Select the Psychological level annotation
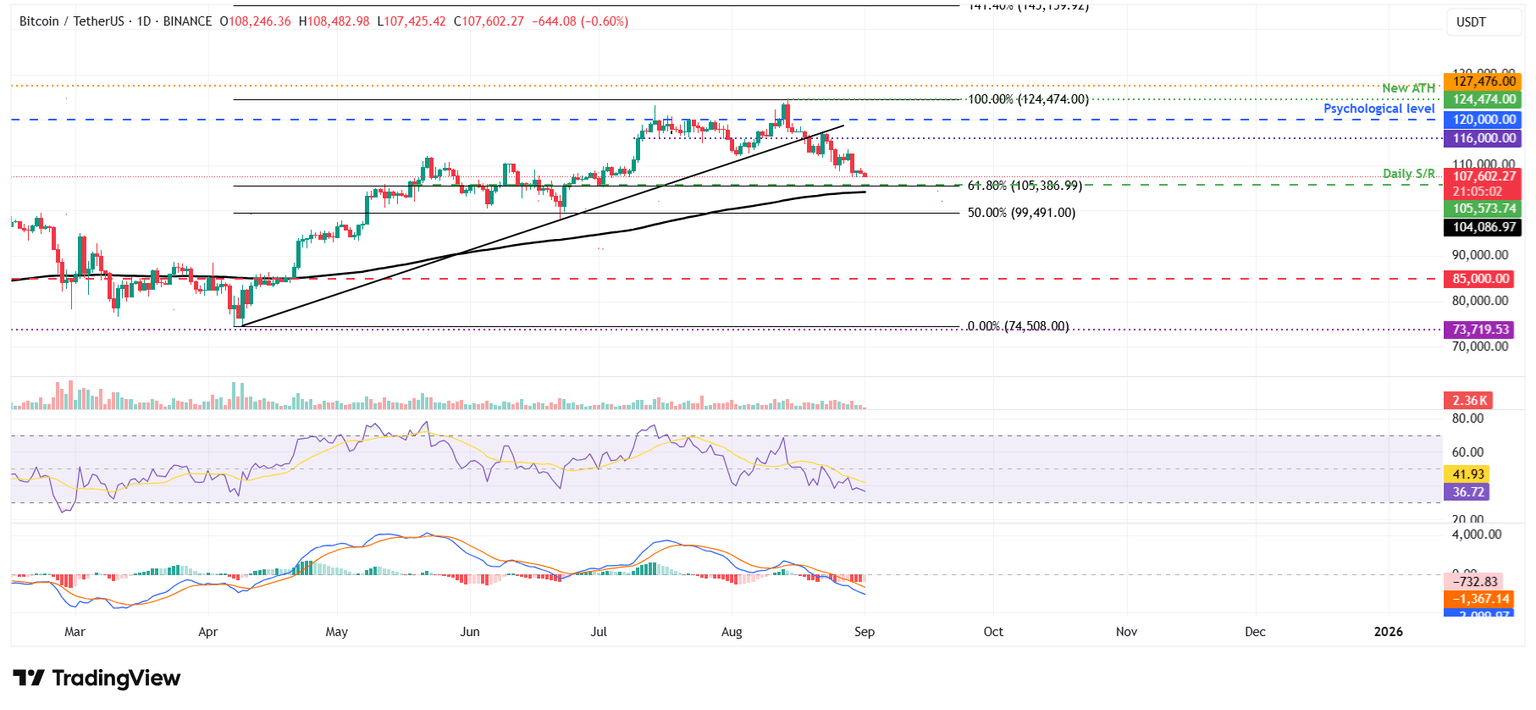 click(1378, 108)
